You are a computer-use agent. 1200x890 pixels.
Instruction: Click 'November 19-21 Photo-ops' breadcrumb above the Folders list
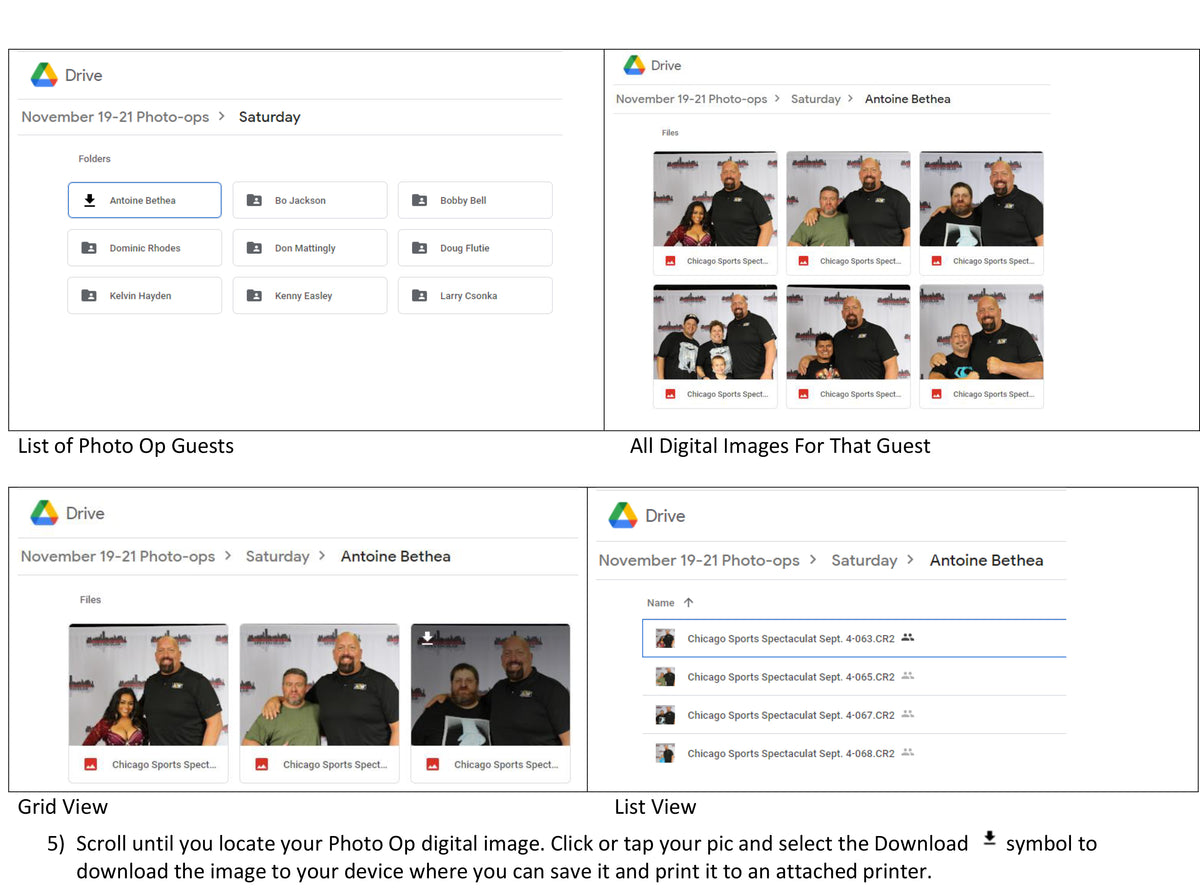tap(115, 117)
